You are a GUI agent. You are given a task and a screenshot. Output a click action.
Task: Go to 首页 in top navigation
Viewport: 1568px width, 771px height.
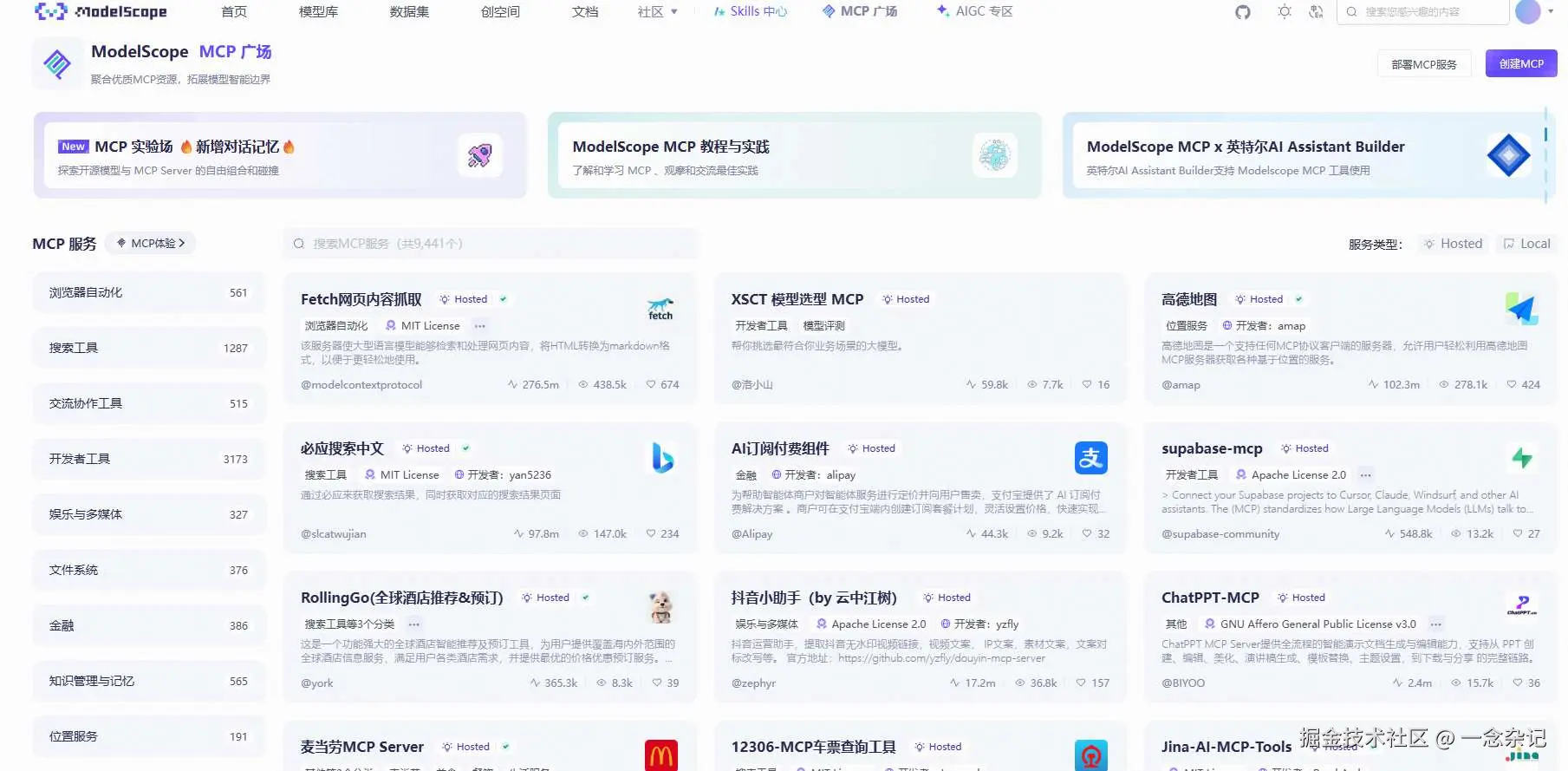[234, 12]
